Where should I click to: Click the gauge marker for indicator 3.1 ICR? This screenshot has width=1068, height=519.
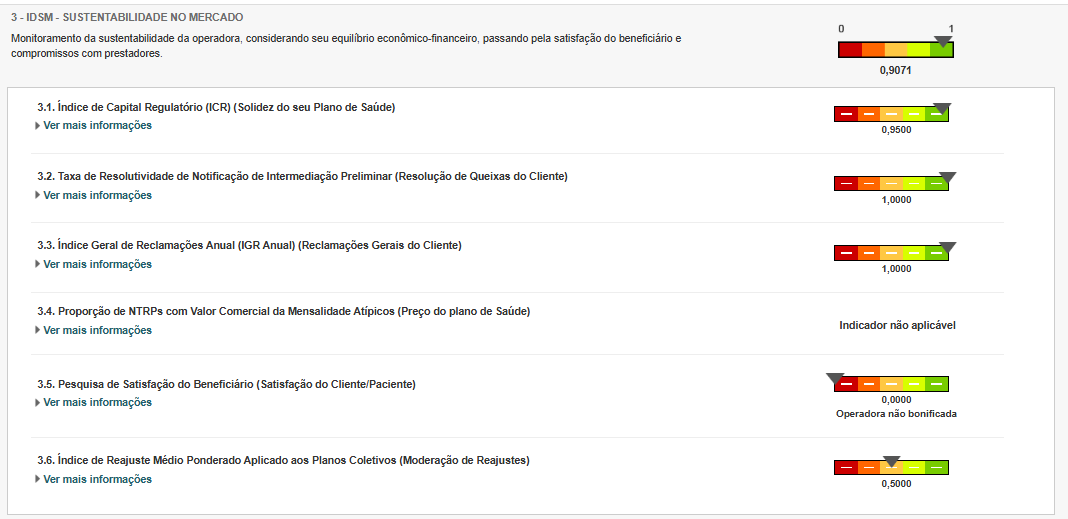click(940, 108)
